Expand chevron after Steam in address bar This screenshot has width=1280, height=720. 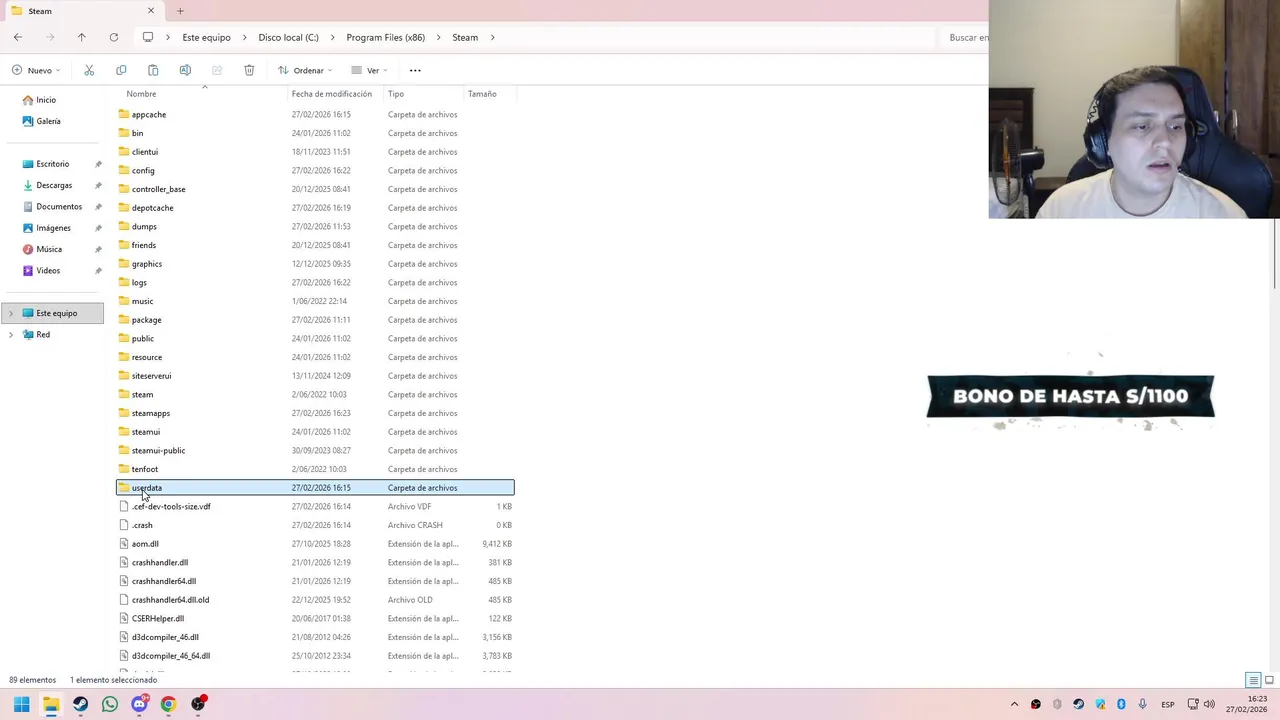[493, 37]
